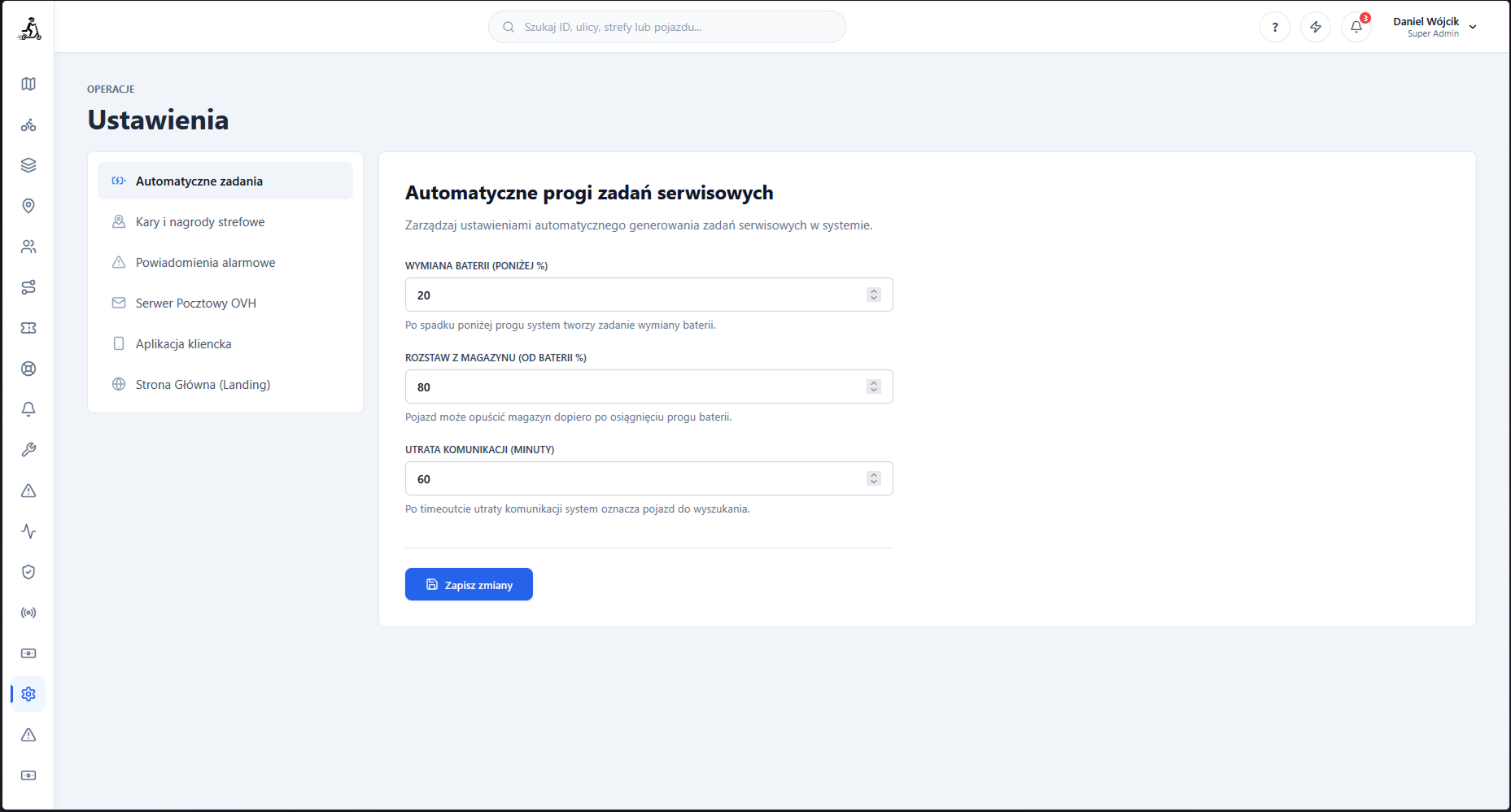Click the ROZSTAW Z MAGAZYNU (OD BATERII %) label
Screen dimensions: 1511x812
pyautogui.click(x=496, y=358)
